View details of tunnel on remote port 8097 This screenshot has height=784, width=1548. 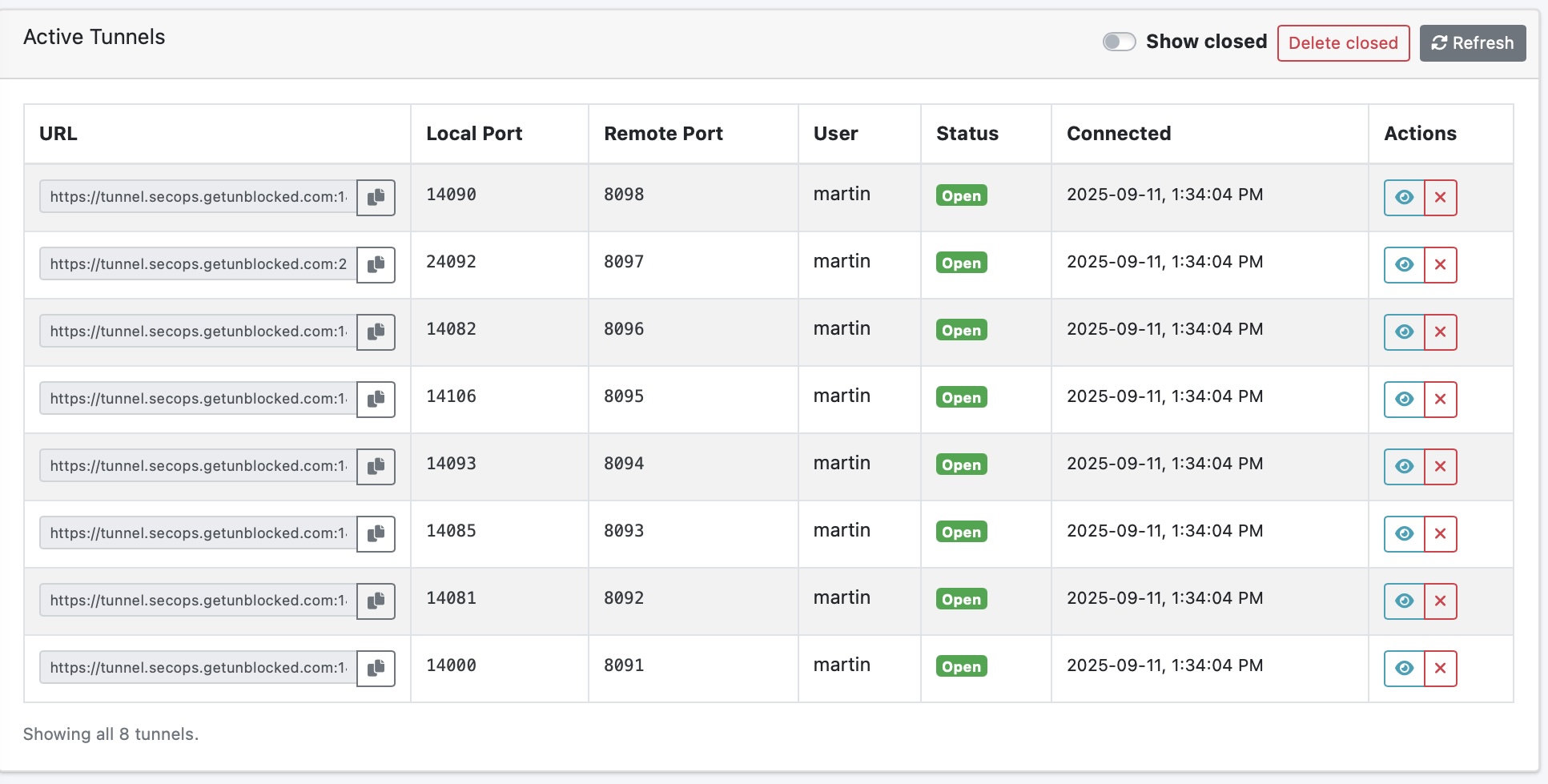click(x=1404, y=264)
